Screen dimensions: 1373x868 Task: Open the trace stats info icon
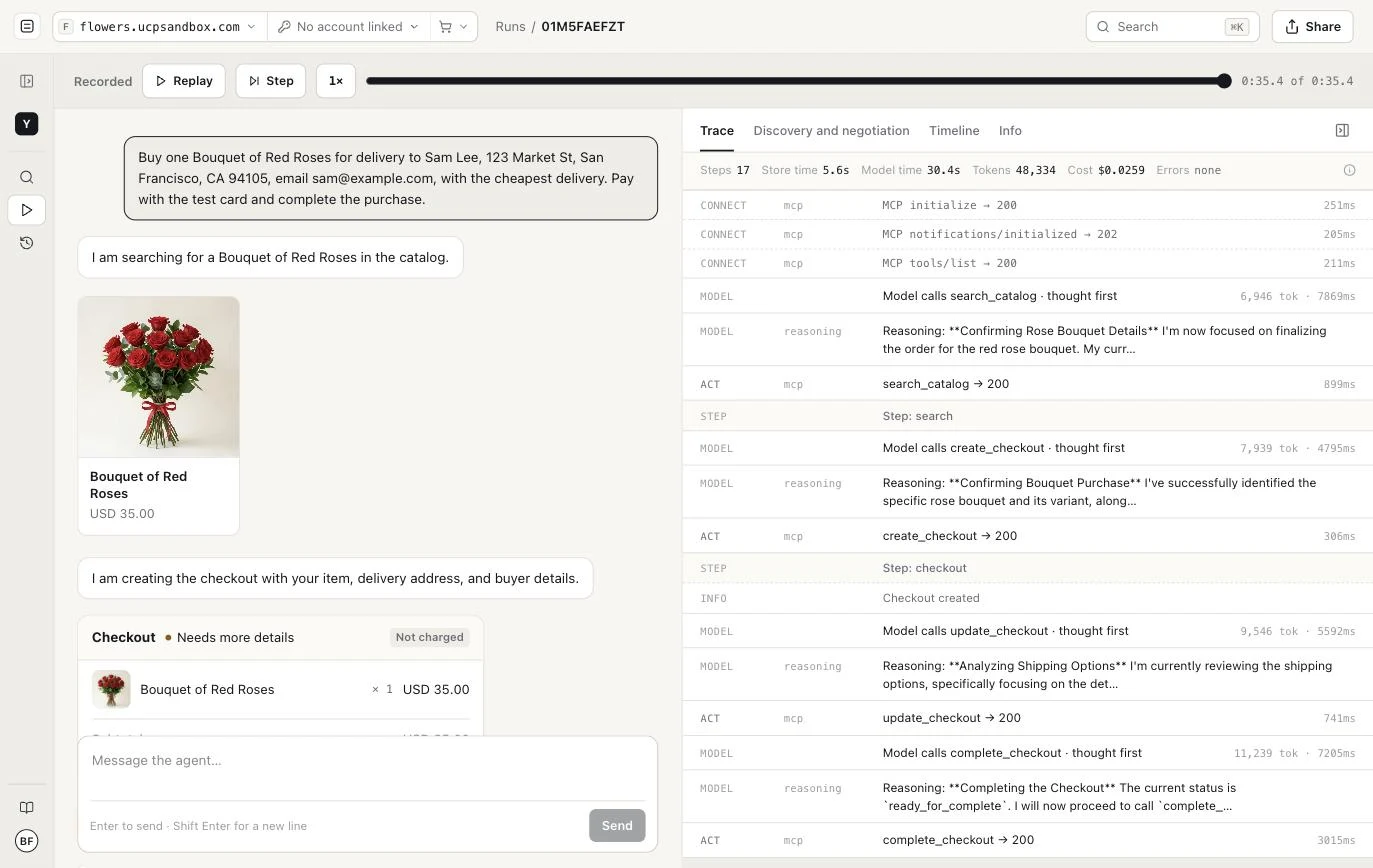1349,170
